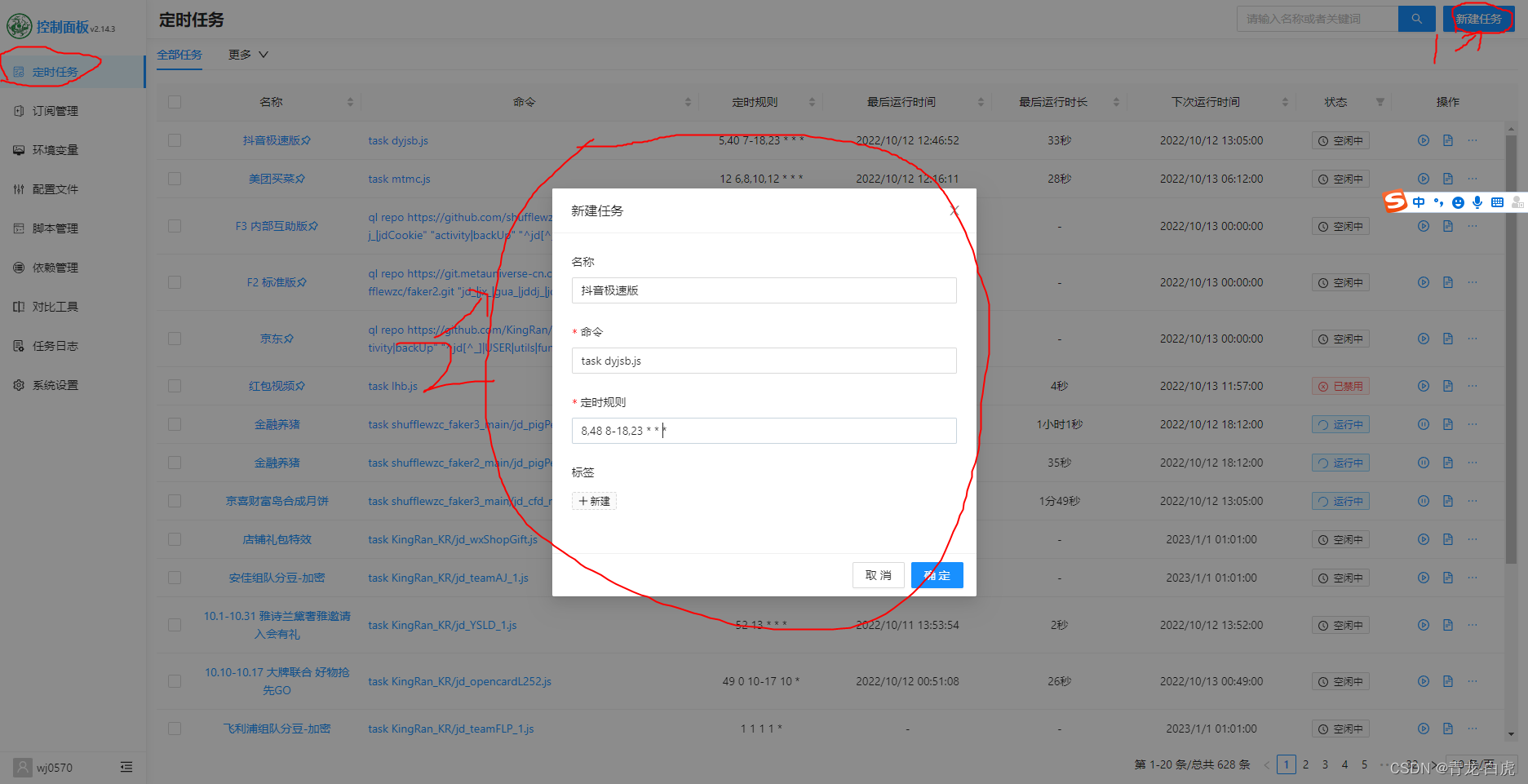Click the 名称 input field in dialog
Screen dimensions: 1528x784
[x=764, y=290]
